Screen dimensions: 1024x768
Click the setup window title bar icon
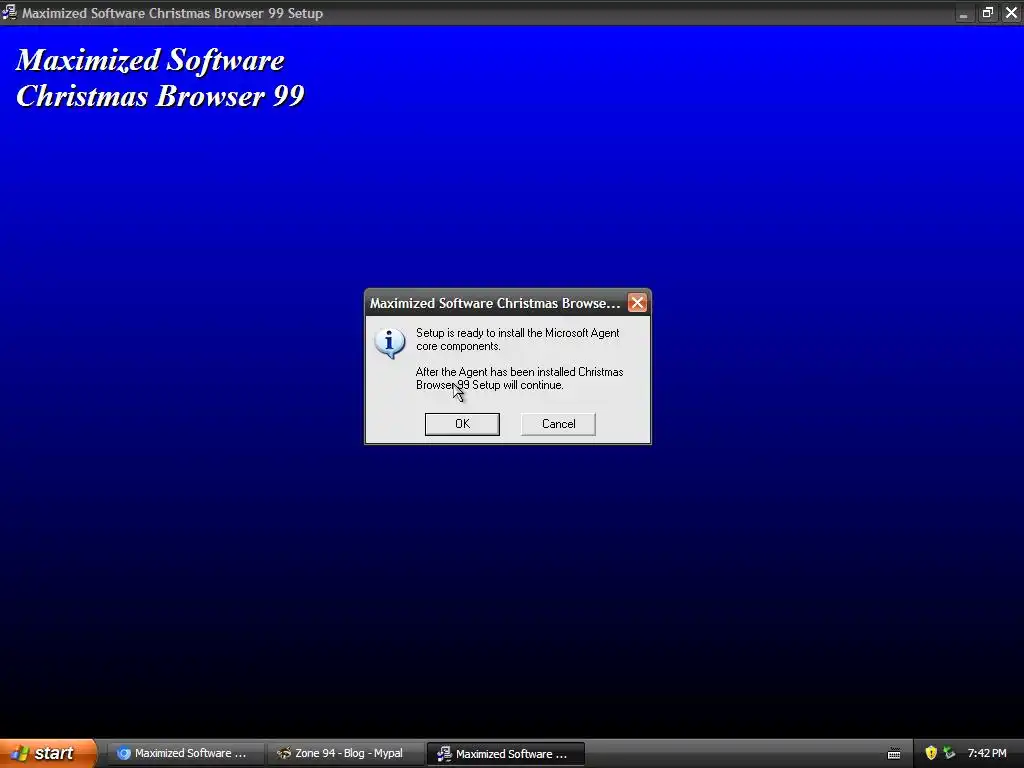[9, 12]
